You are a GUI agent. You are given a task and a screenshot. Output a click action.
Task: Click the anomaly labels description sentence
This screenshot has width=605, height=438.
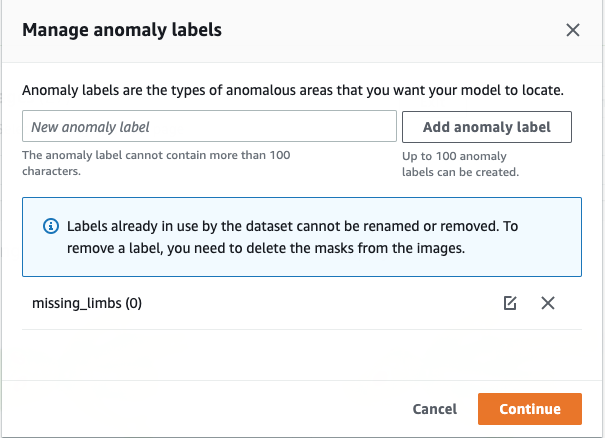(293, 90)
